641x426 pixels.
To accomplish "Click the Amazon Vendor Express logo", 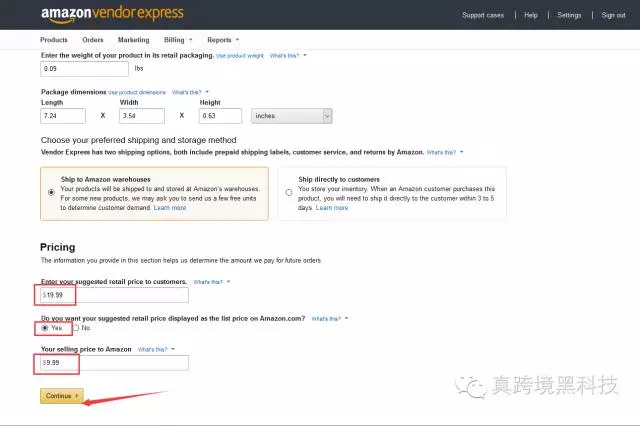I will pyautogui.click(x=112, y=14).
